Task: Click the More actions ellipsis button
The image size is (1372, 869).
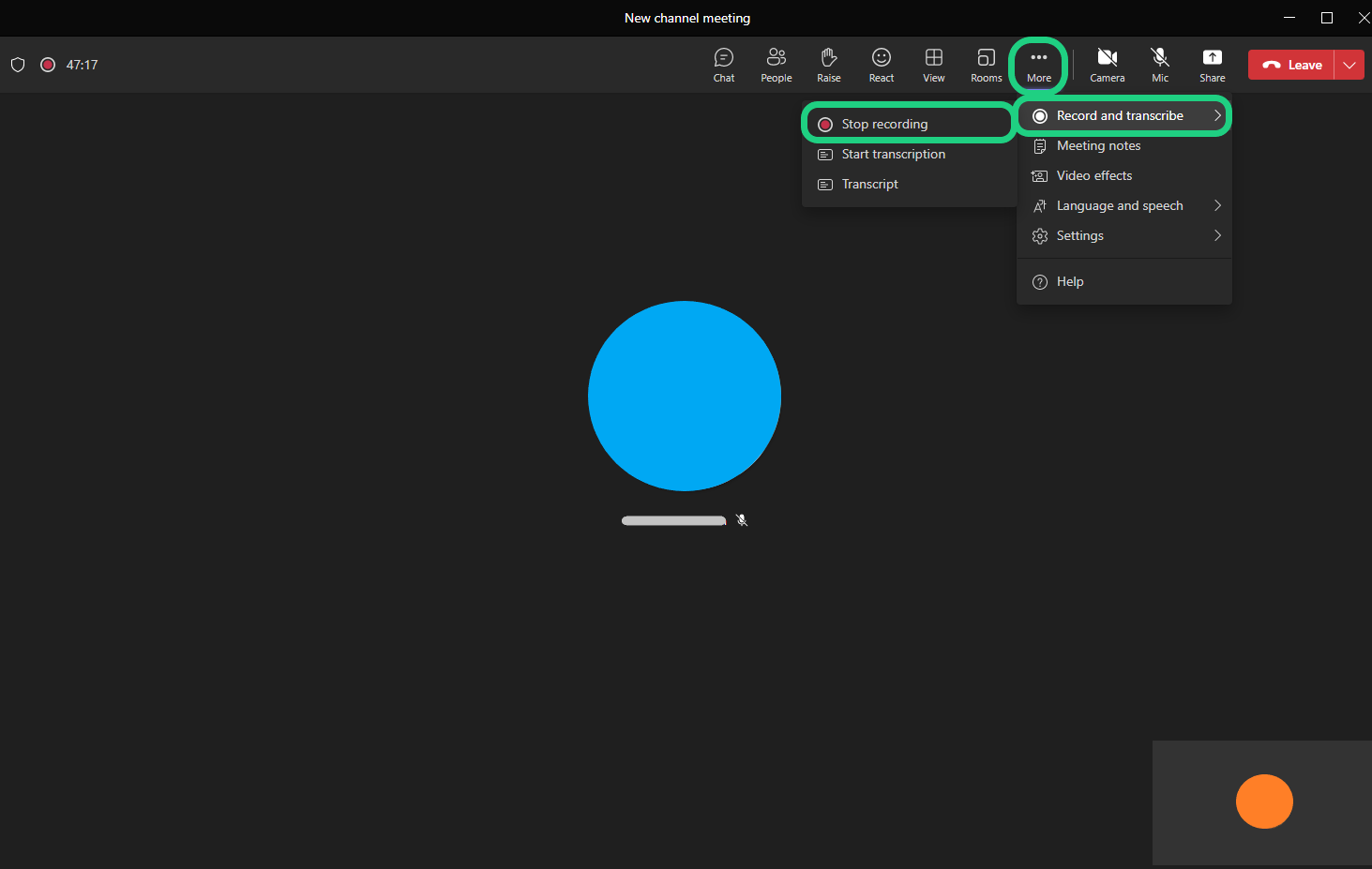Action: point(1038,65)
